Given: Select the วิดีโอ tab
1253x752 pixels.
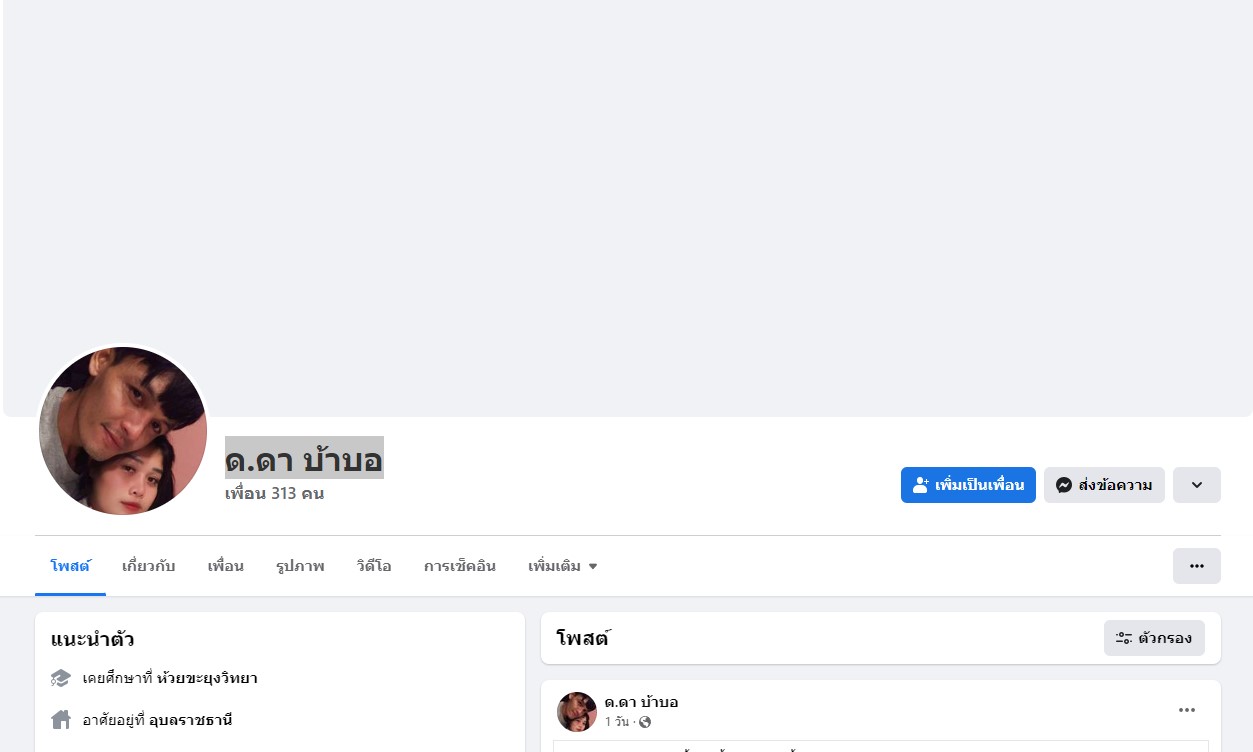Looking at the screenshot, I should tap(374, 566).
